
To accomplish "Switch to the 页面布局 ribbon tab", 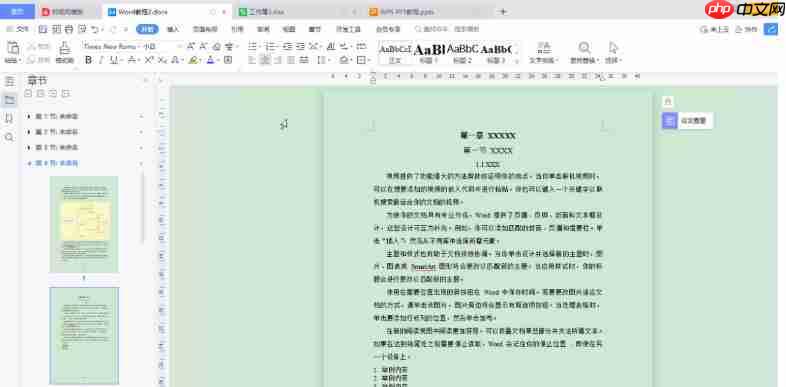I will (x=205, y=30).
